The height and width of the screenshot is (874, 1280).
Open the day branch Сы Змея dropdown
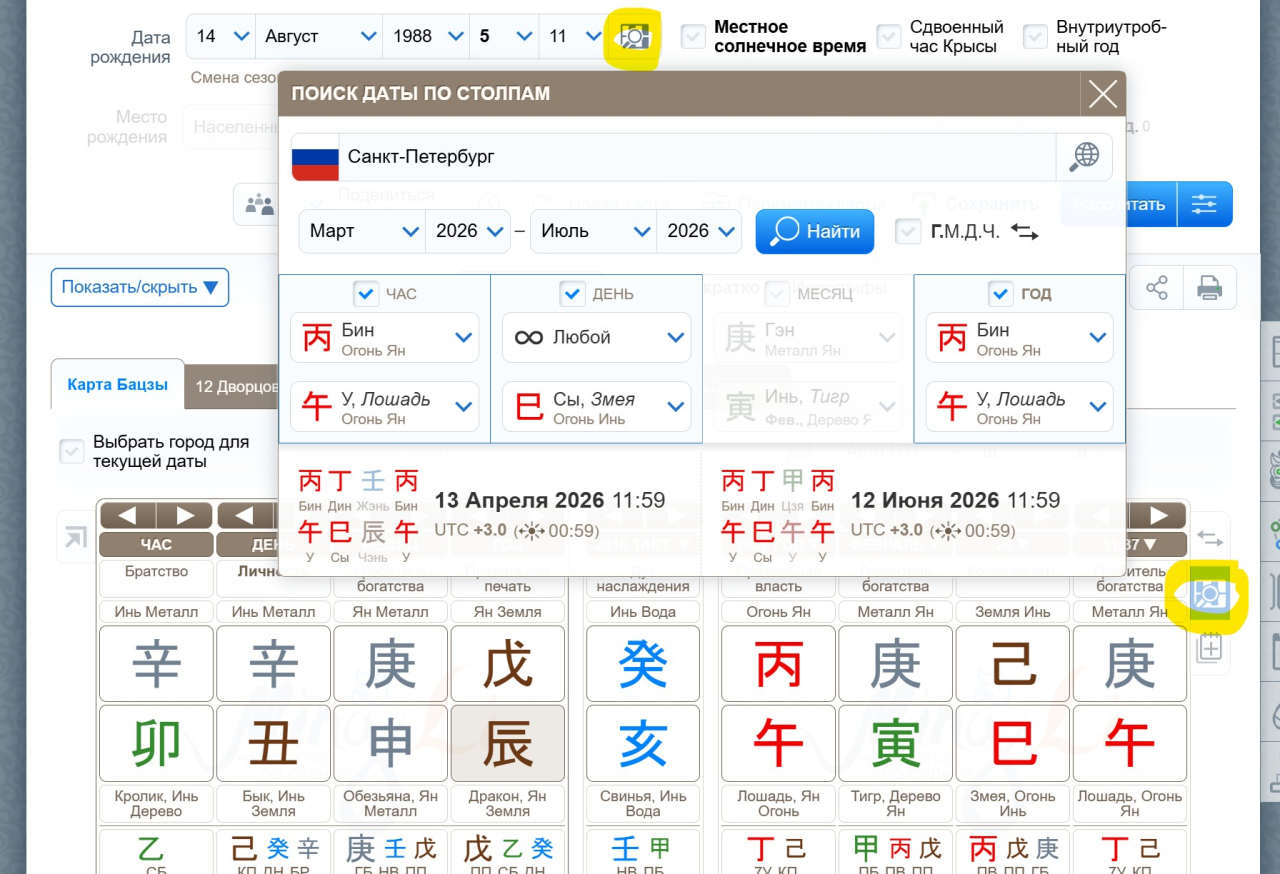click(596, 407)
